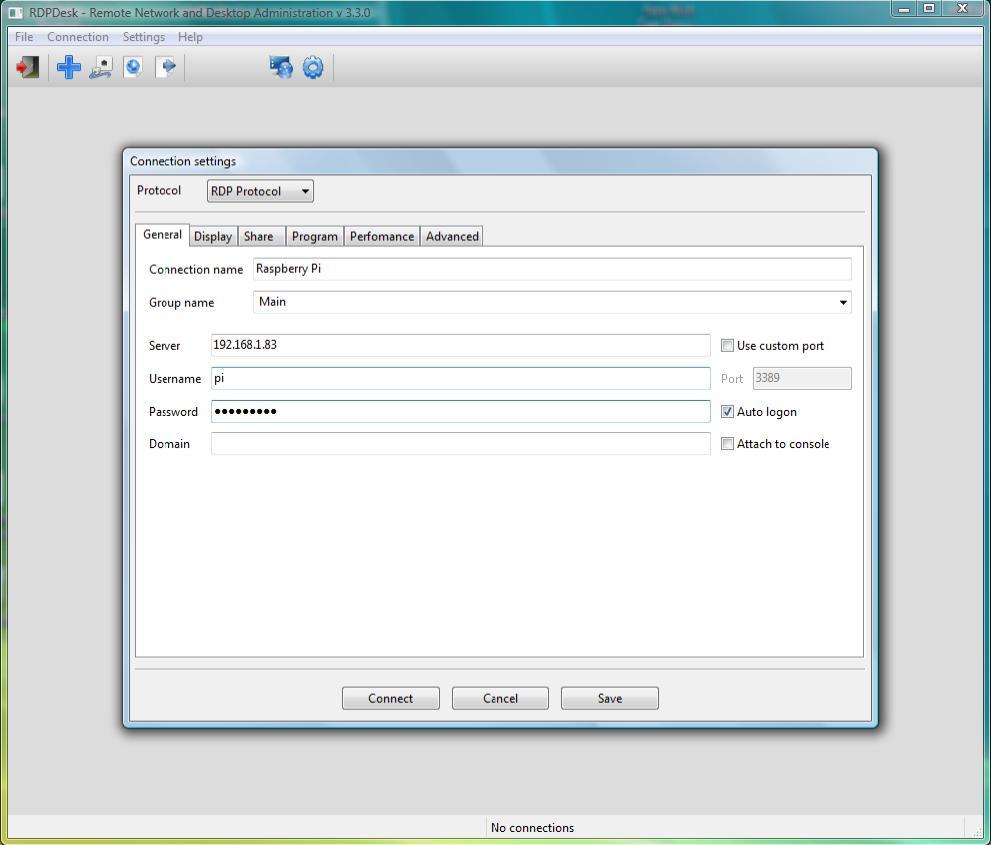Select the edit connection toolbar icon
This screenshot has width=991, height=845.
(x=100, y=67)
